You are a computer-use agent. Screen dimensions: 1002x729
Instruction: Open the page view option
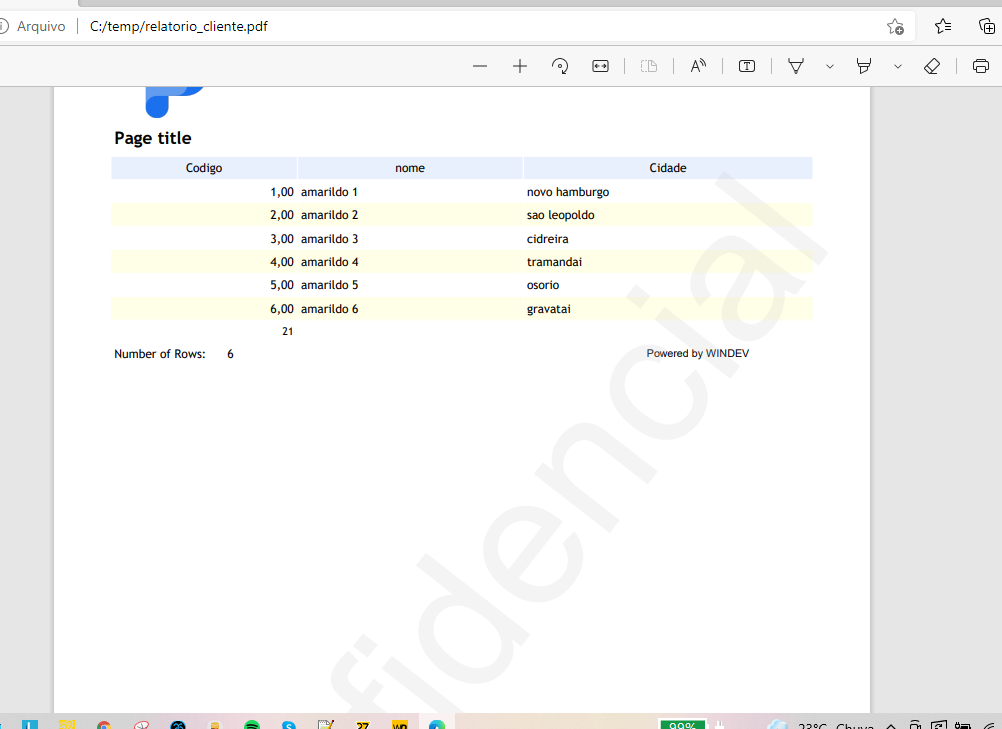click(x=649, y=66)
